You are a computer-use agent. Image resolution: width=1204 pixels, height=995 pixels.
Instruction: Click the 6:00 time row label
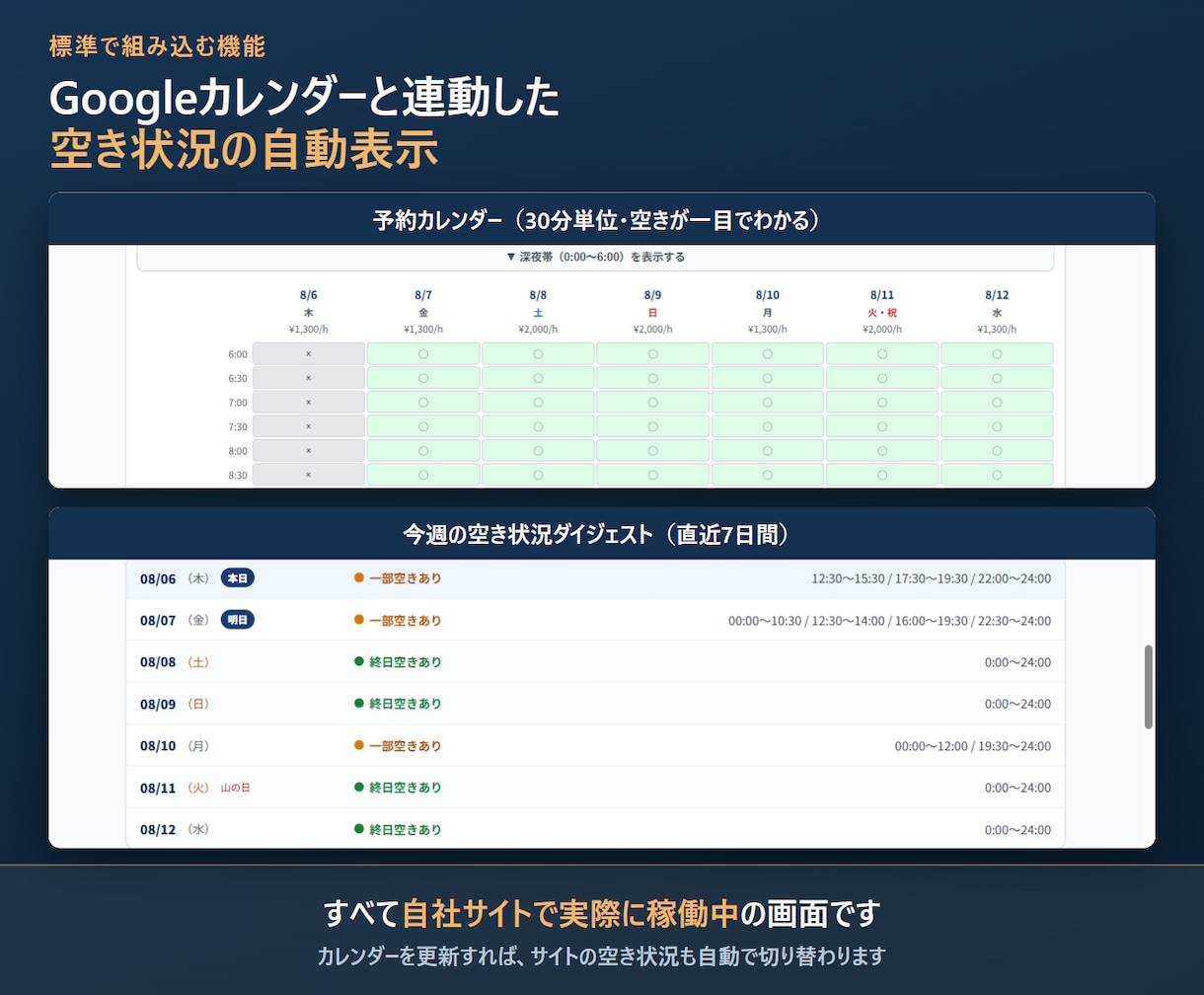238,353
